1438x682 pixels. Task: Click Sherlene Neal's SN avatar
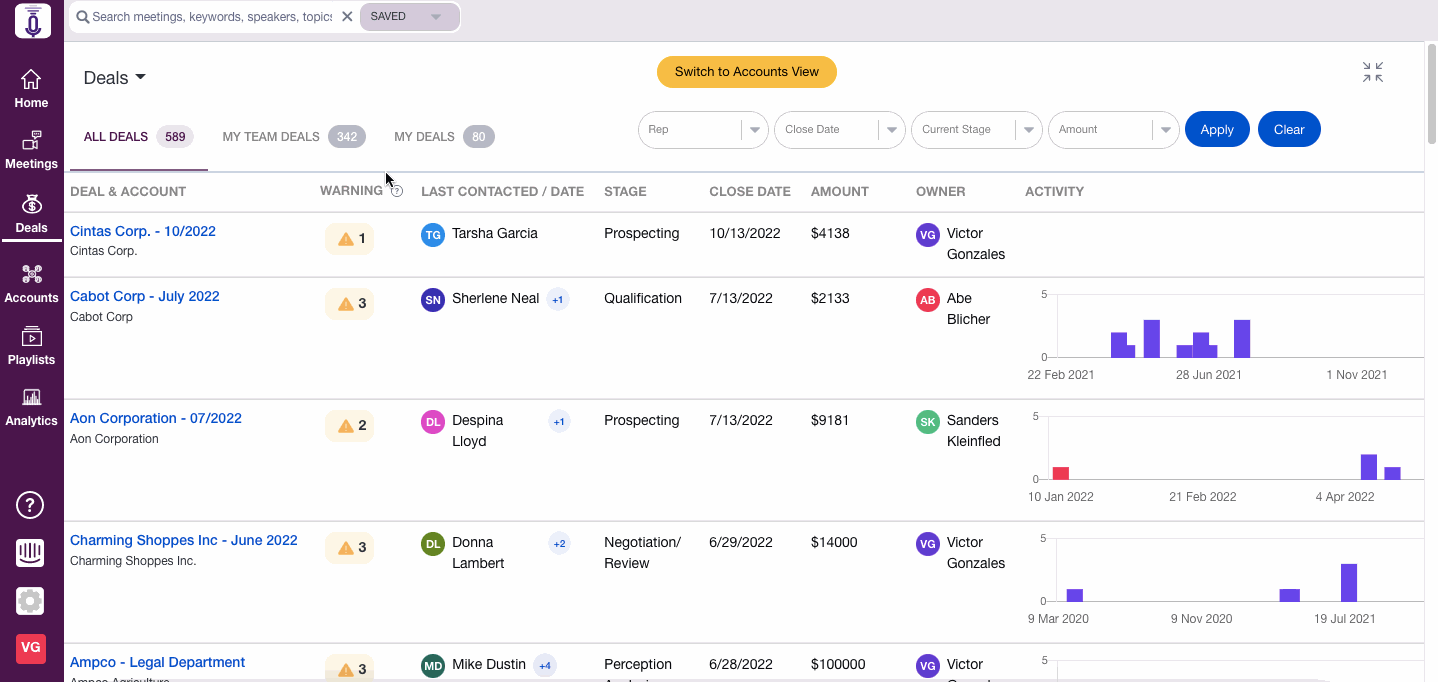433,300
